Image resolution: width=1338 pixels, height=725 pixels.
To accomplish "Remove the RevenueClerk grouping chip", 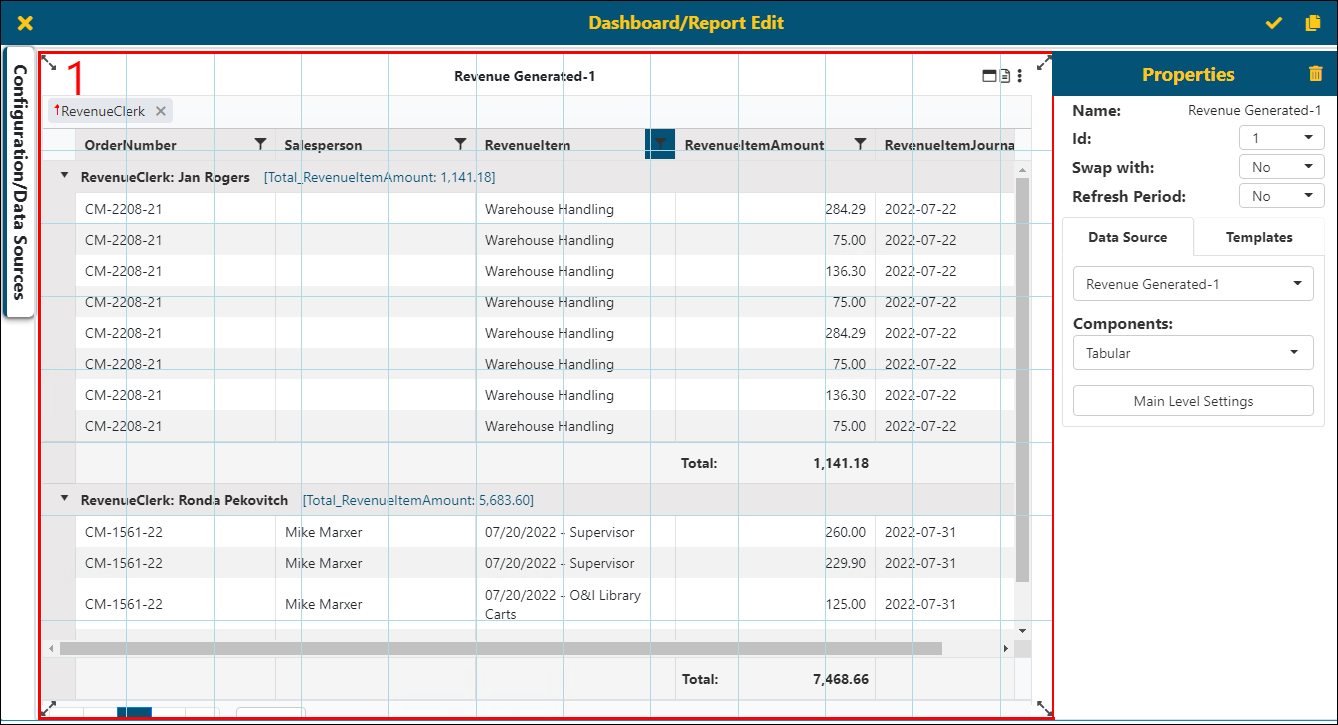I will pyautogui.click(x=161, y=111).
